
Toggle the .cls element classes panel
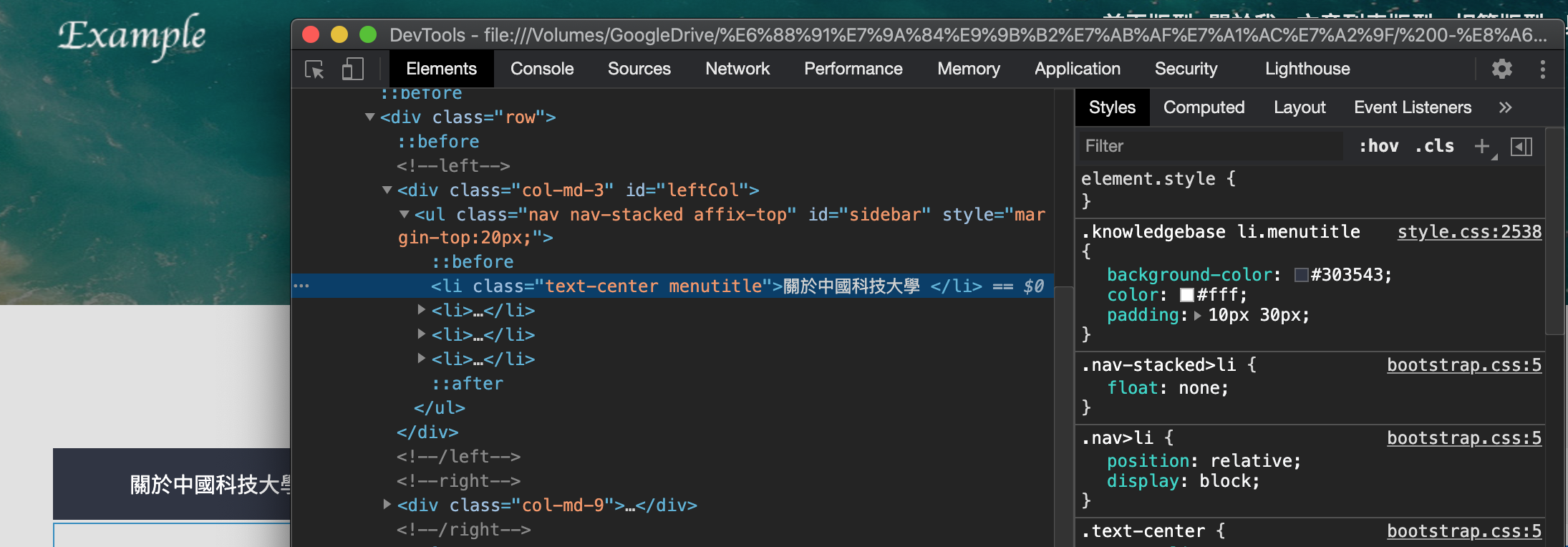1434,146
